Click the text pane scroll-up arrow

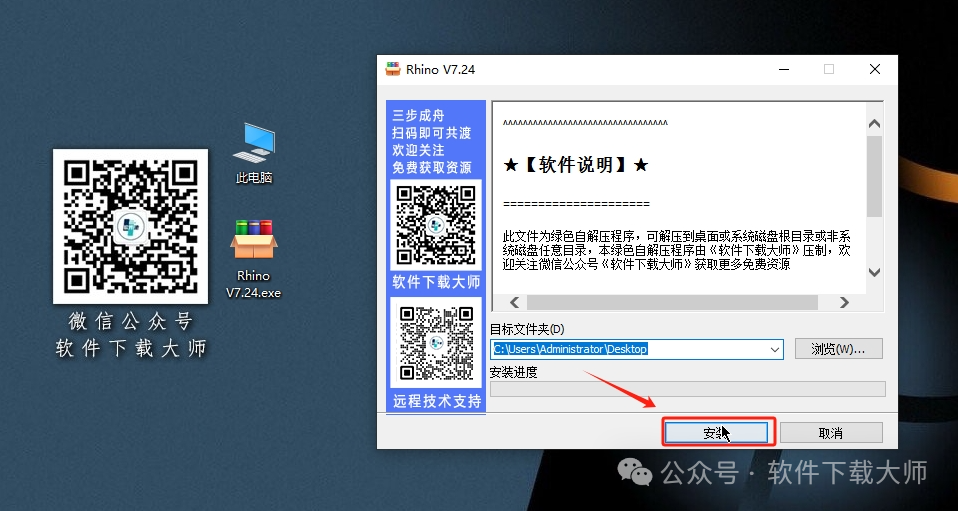[x=874, y=124]
